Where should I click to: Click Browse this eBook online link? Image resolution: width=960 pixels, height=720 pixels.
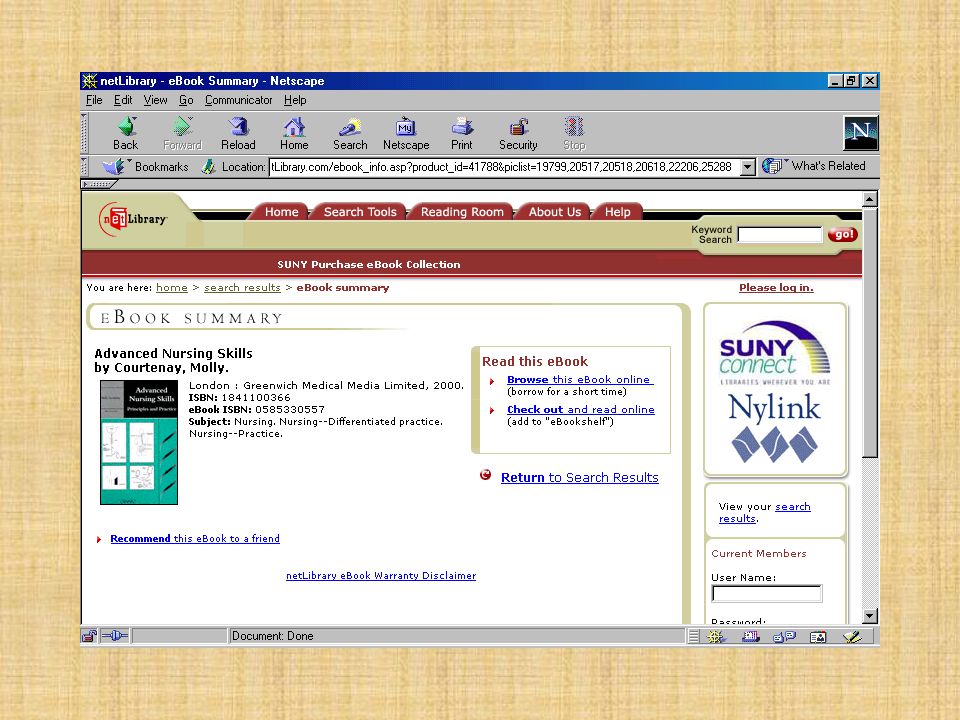[580, 380]
